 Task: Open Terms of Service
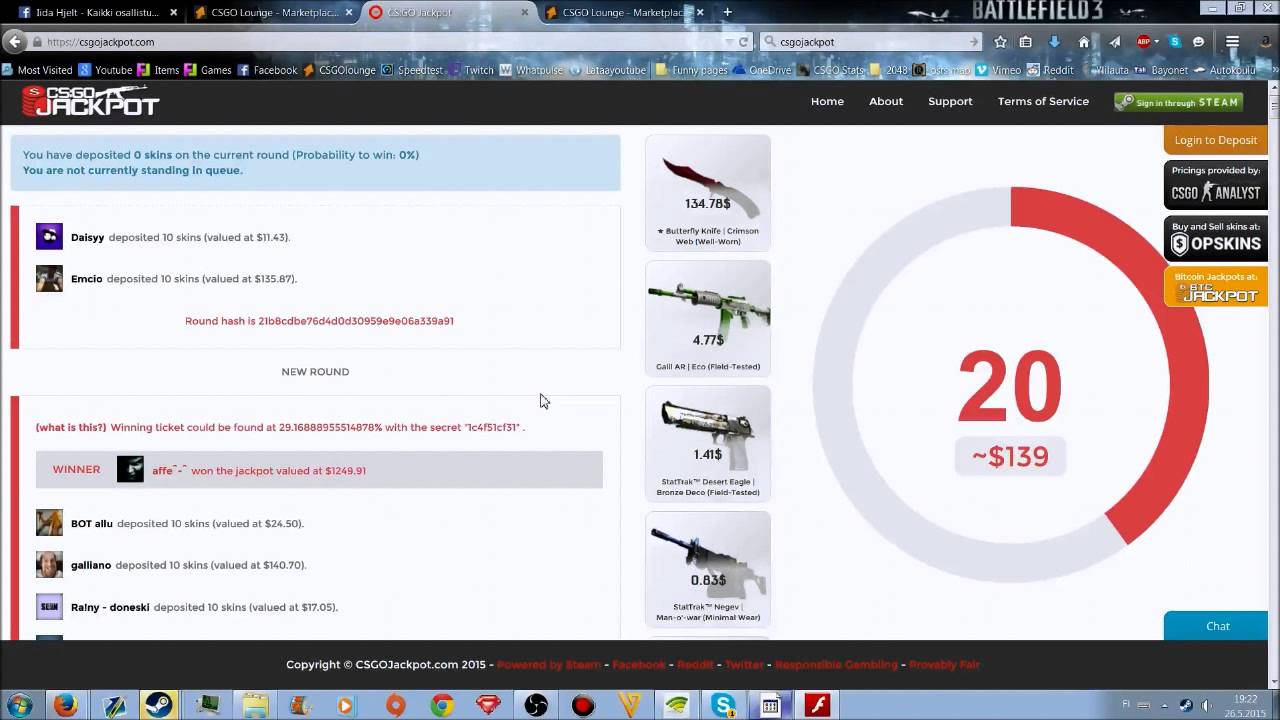click(x=1043, y=101)
